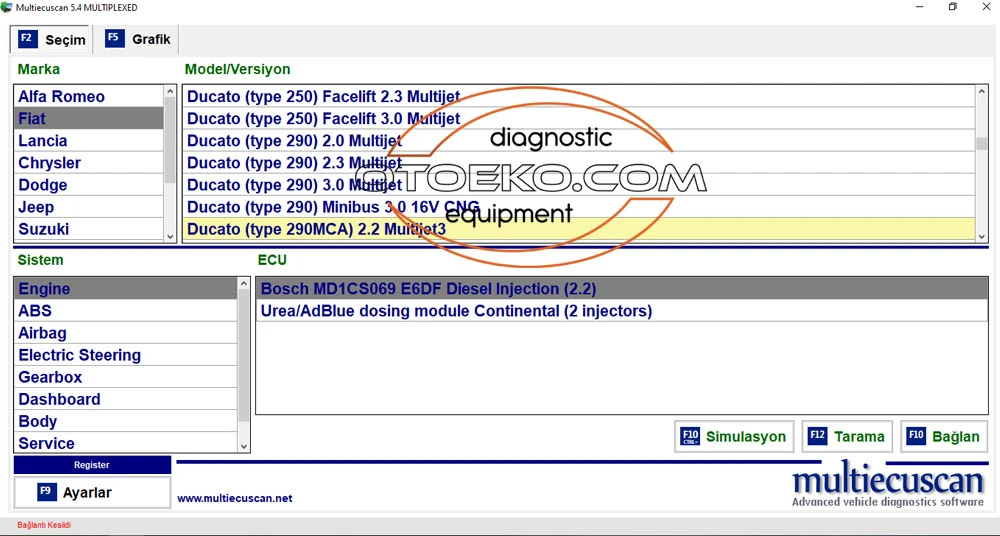The image size is (1000, 536).
Task: Choose Ducato (type 290) 2.0 Multijet
Action: click(579, 140)
